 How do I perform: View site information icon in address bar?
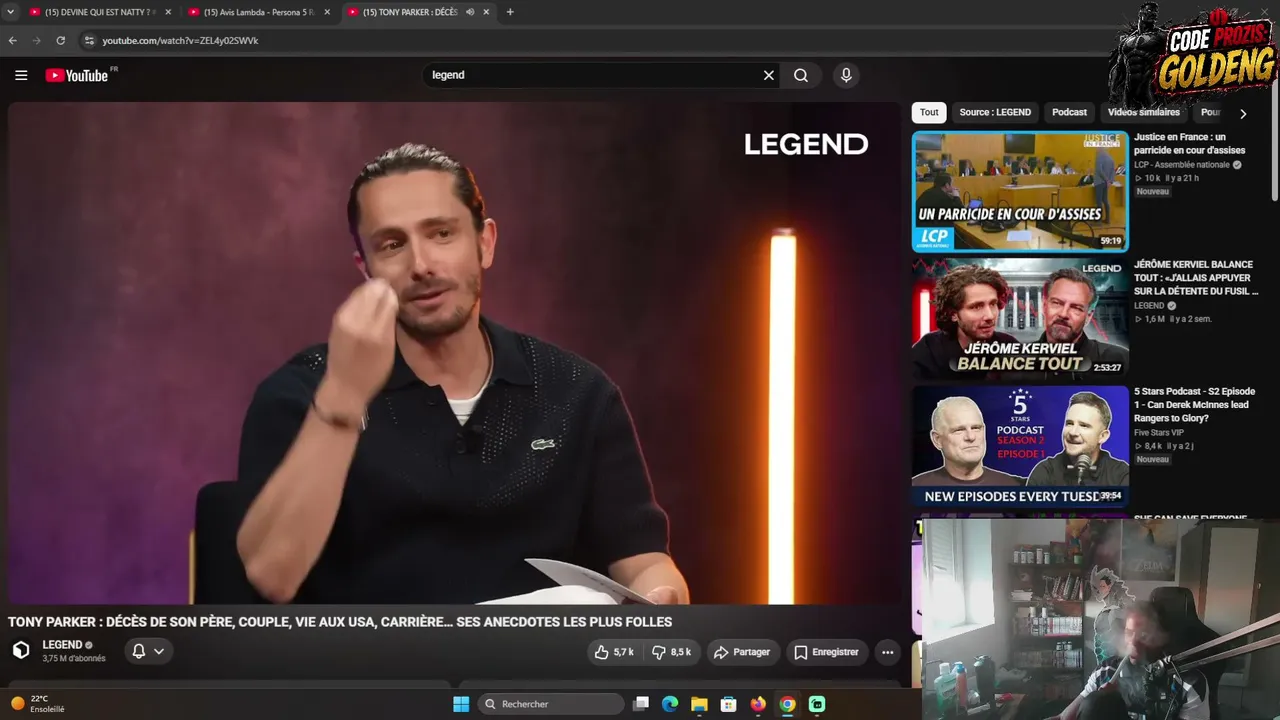point(89,40)
